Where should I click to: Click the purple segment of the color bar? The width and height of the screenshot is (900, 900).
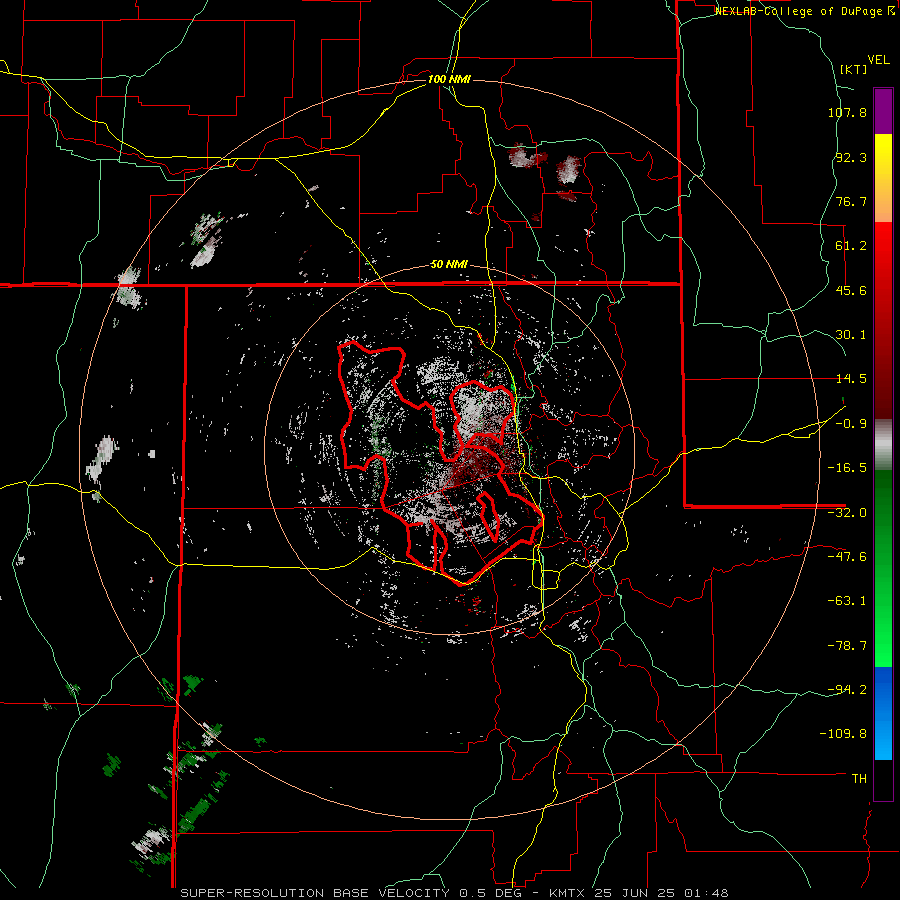click(883, 111)
